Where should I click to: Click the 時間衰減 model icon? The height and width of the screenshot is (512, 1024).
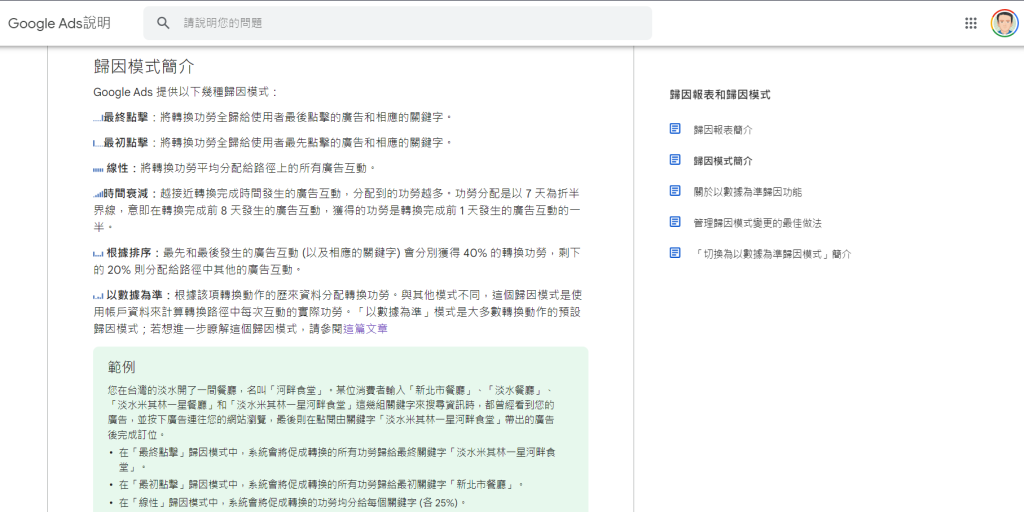click(x=98, y=194)
